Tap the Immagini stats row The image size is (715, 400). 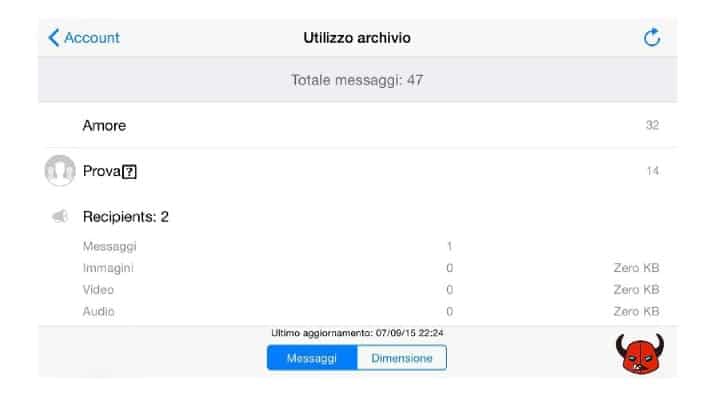357,268
